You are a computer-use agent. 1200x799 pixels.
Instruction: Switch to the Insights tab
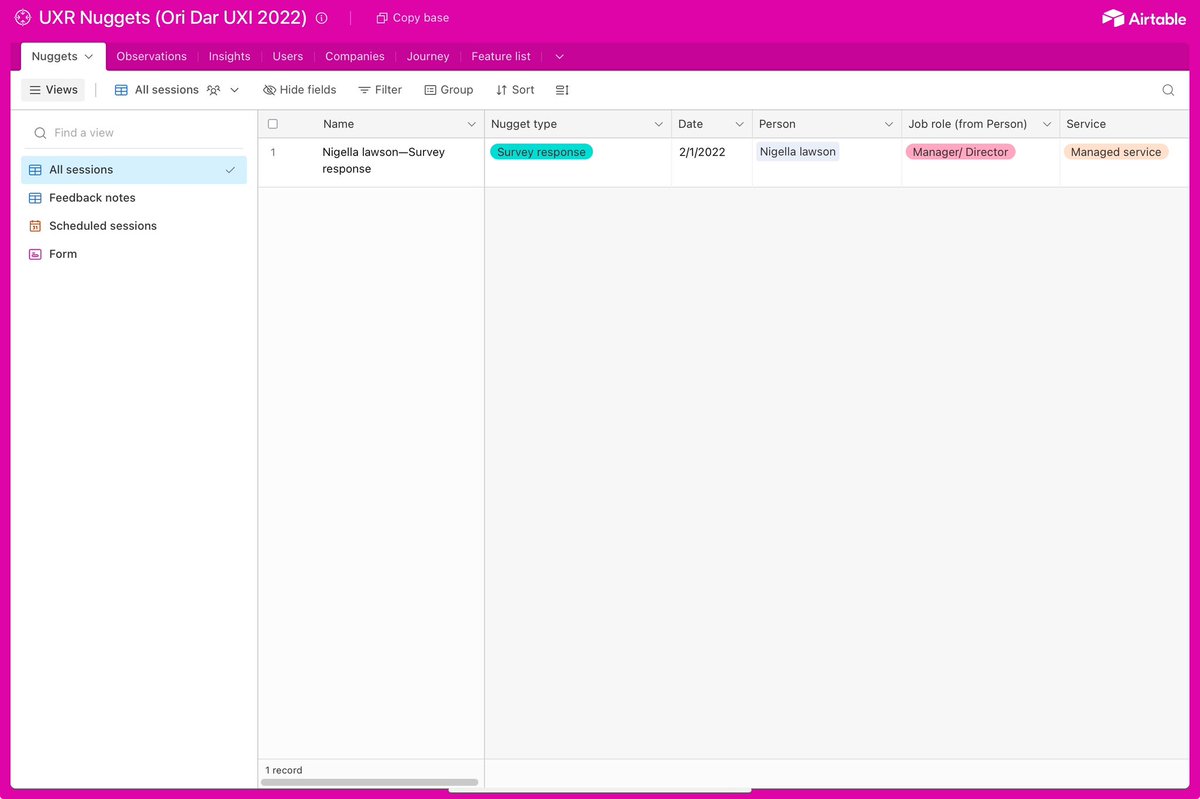point(229,57)
